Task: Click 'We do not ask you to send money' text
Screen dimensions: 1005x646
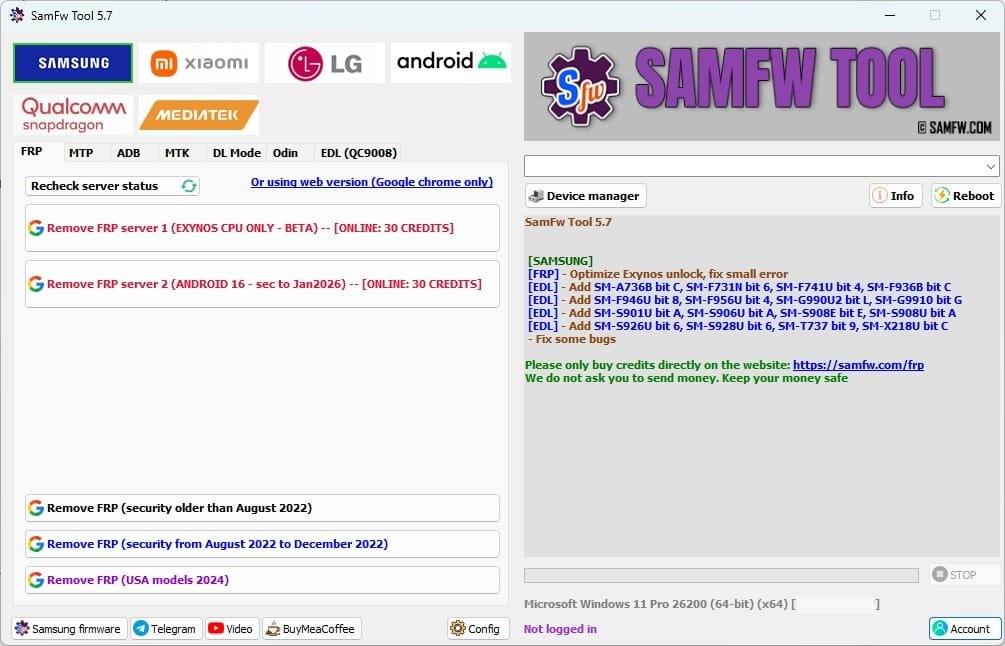Action: point(686,378)
